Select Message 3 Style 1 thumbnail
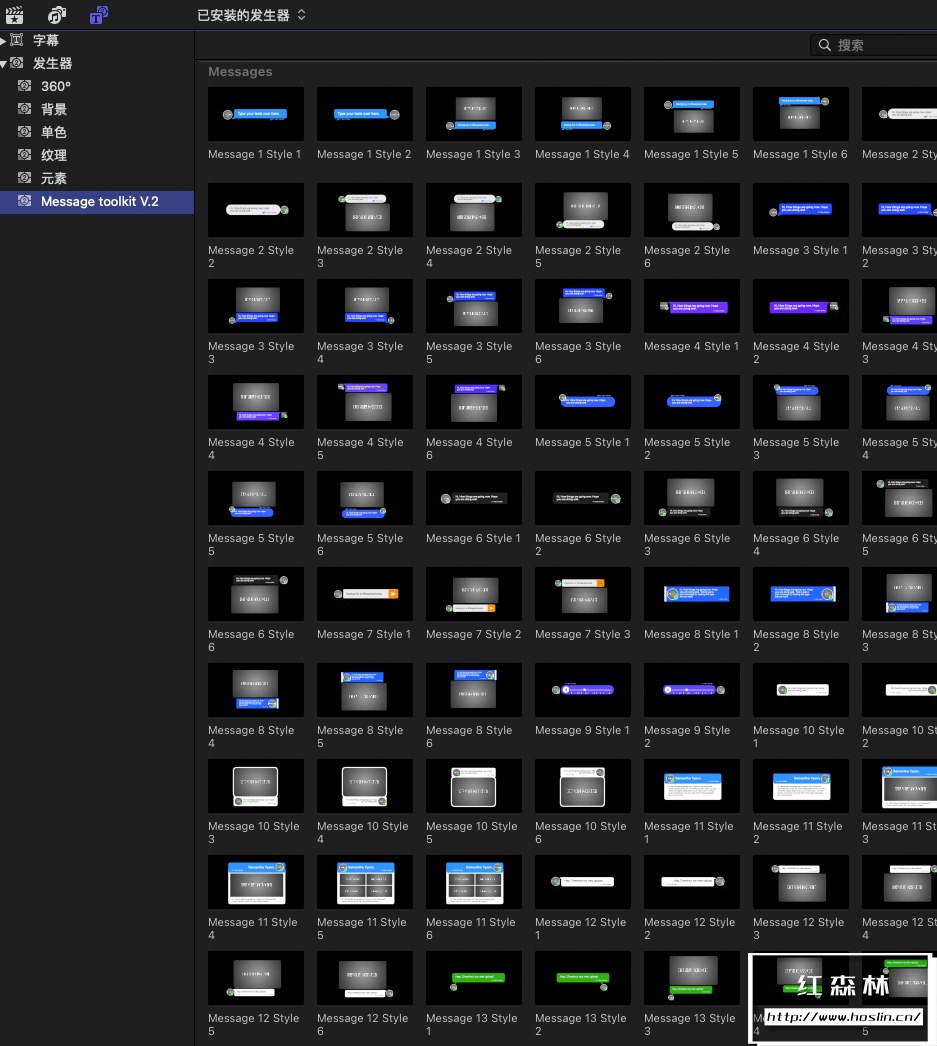The width and height of the screenshot is (937, 1046). click(801, 209)
